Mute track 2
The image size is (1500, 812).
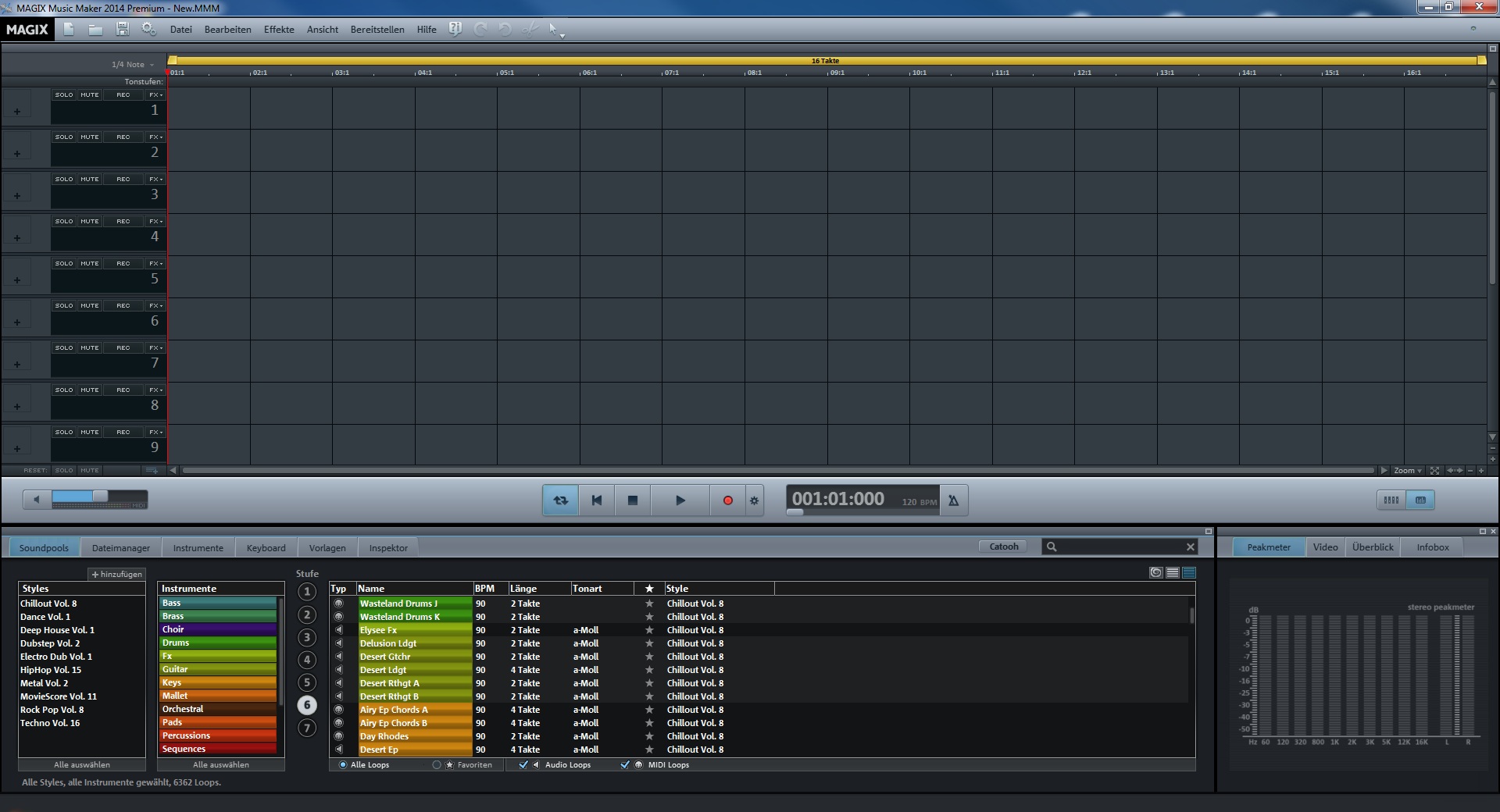pyautogui.click(x=90, y=137)
